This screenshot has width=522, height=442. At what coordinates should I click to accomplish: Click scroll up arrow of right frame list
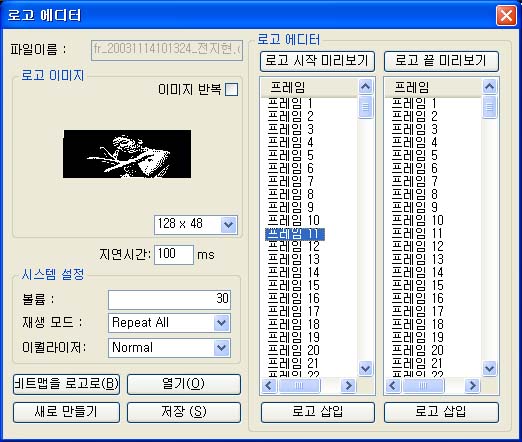click(x=489, y=87)
